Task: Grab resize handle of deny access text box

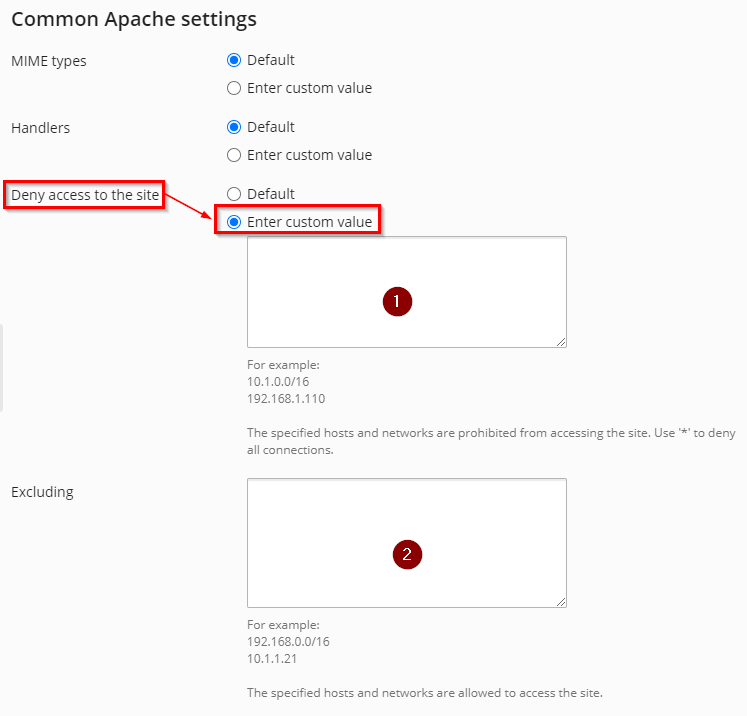Action: point(561,342)
